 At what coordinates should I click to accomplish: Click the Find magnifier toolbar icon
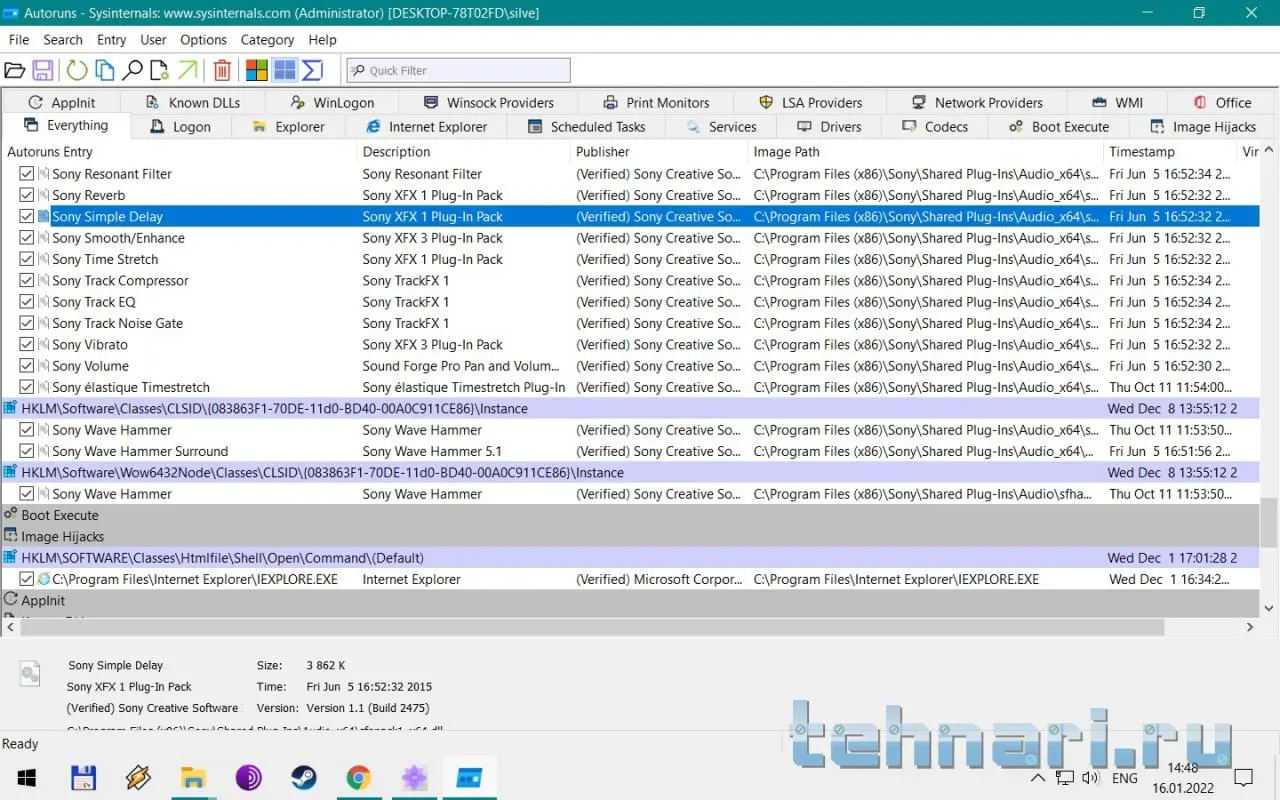coord(132,70)
